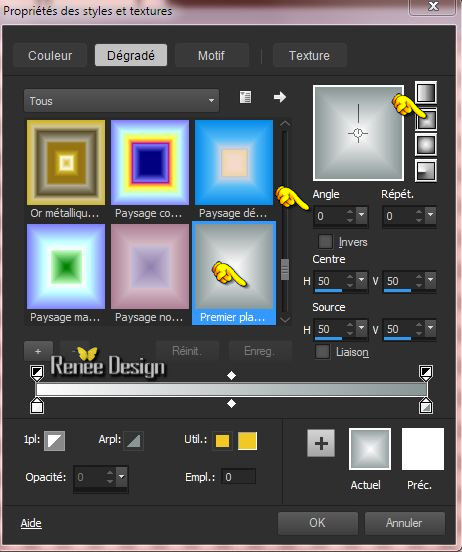Image resolution: width=462 pixels, height=552 pixels.
Task: Toggle the Liaison checkbox
Action: (323, 352)
